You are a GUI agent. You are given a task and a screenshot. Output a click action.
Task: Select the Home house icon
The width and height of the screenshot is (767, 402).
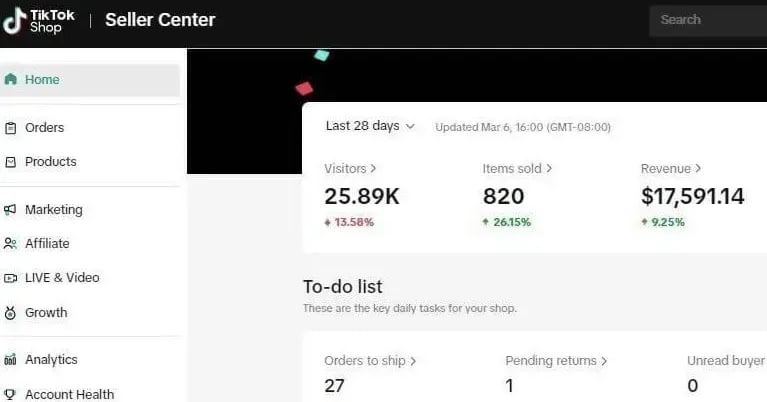tap(10, 79)
